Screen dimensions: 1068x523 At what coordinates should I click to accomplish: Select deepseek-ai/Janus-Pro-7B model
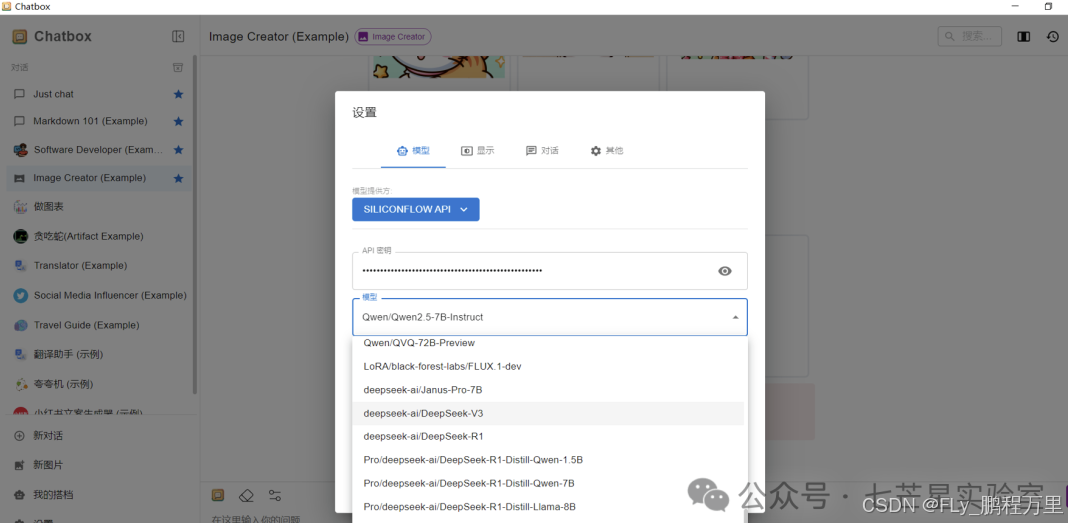[548, 390]
